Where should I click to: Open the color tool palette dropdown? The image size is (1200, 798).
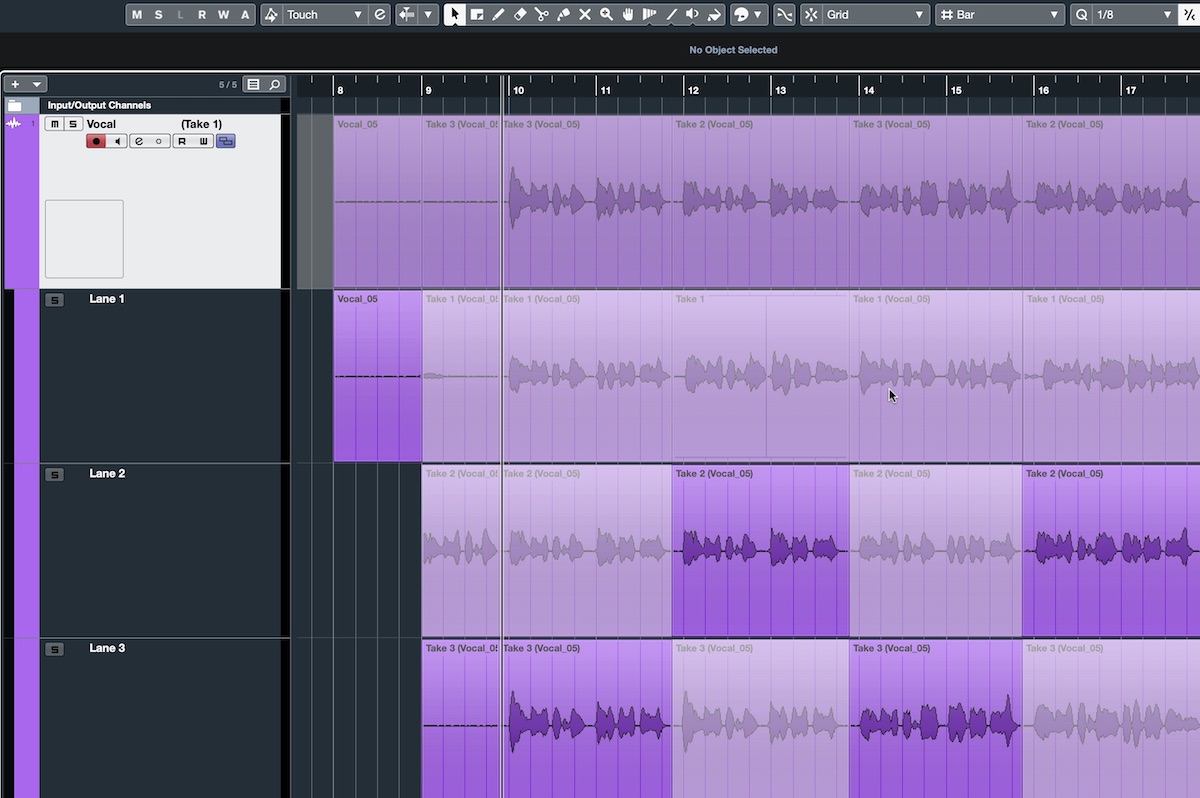tap(759, 15)
